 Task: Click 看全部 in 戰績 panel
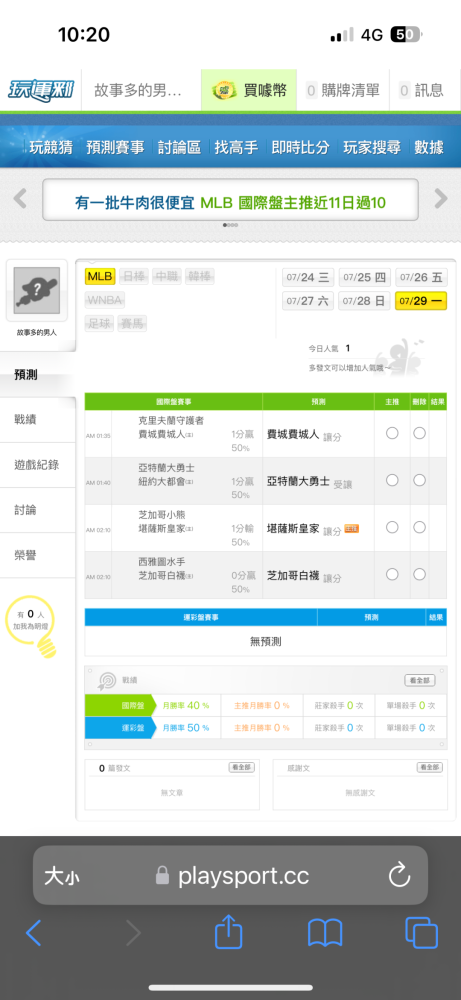pos(420,680)
